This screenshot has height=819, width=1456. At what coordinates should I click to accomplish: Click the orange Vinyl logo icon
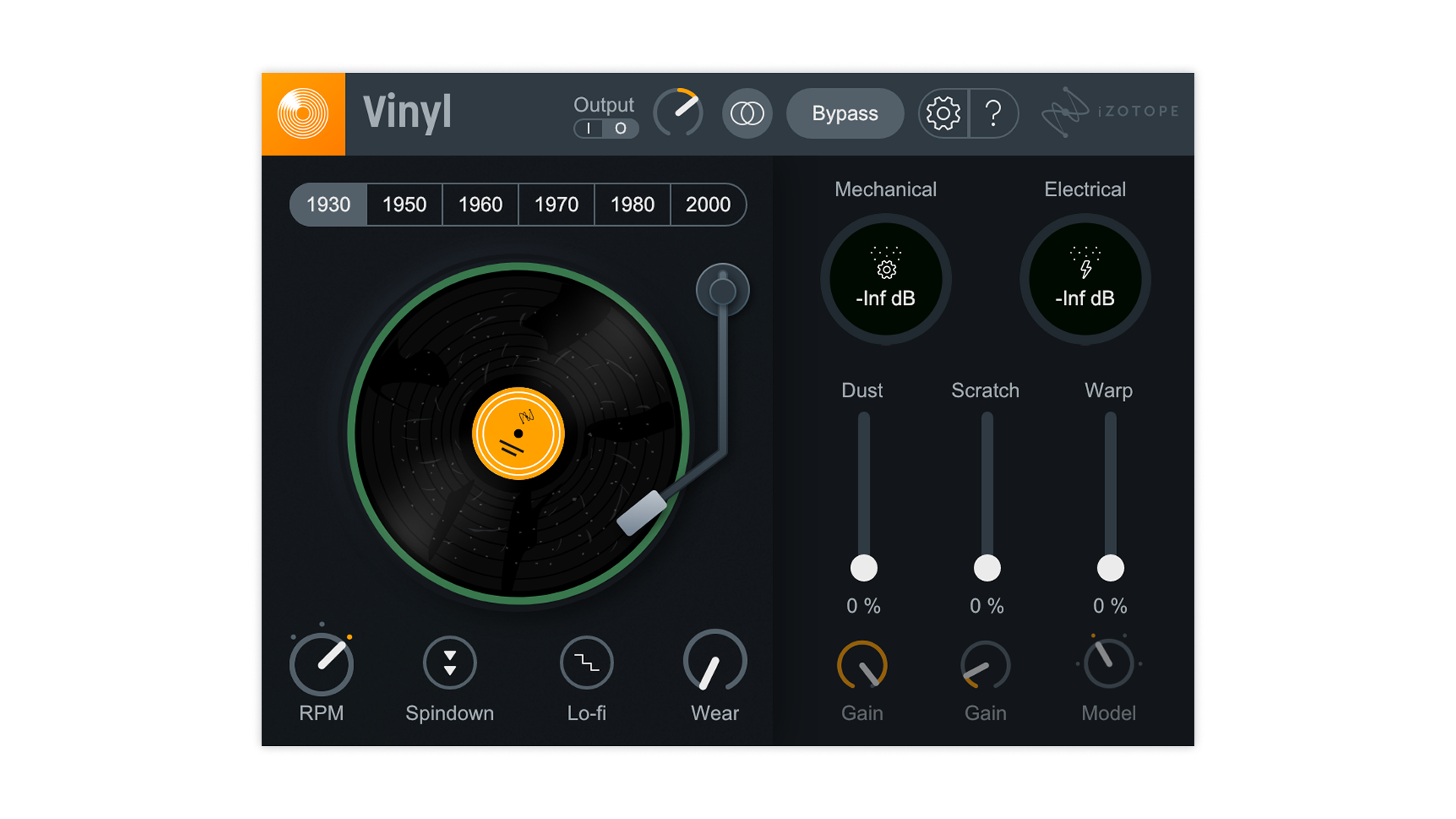click(x=303, y=114)
